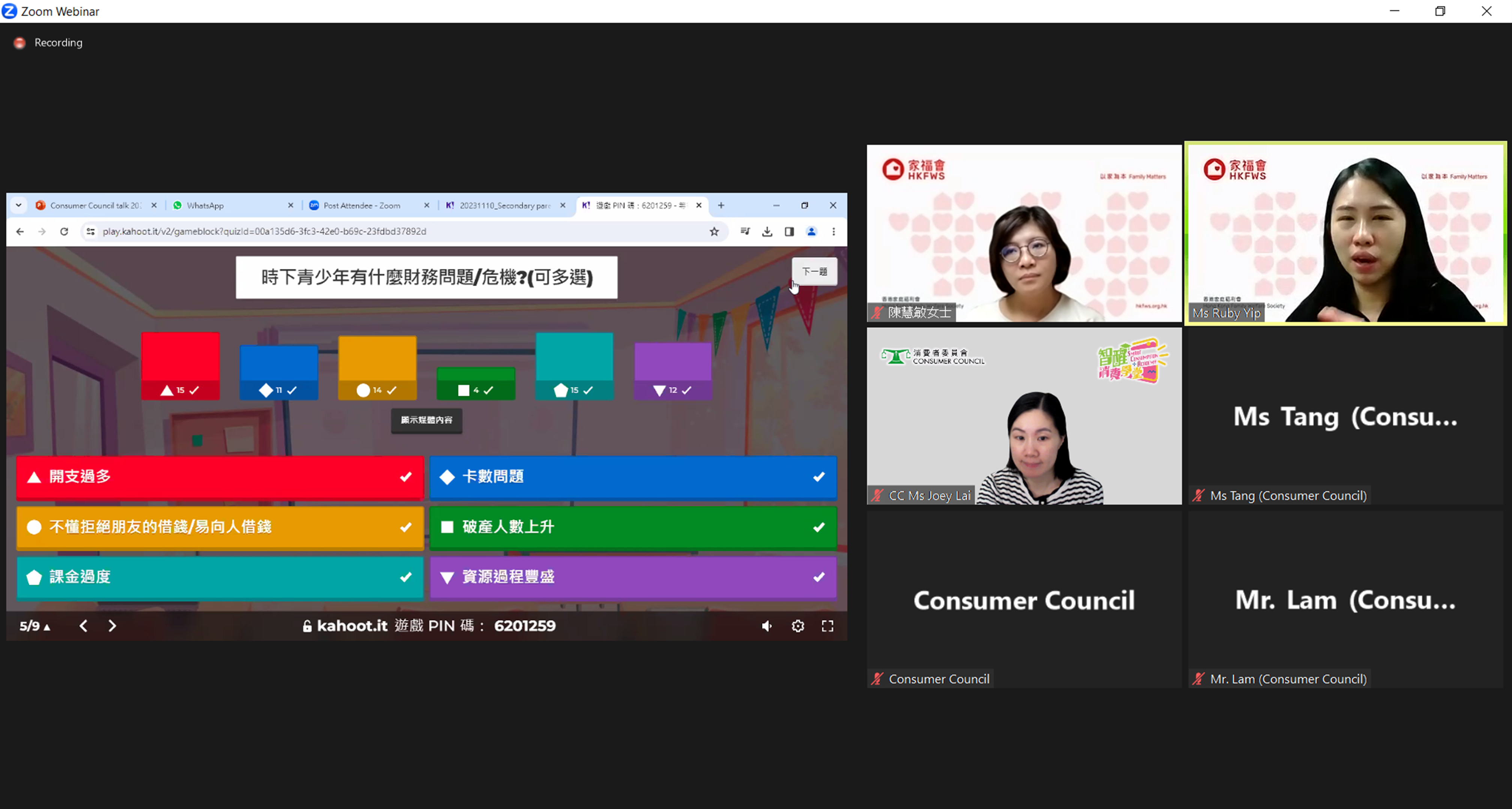This screenshot has height=809, width=1512.
Task: Bookmark this page with the star icon
Action: [714, 232]
